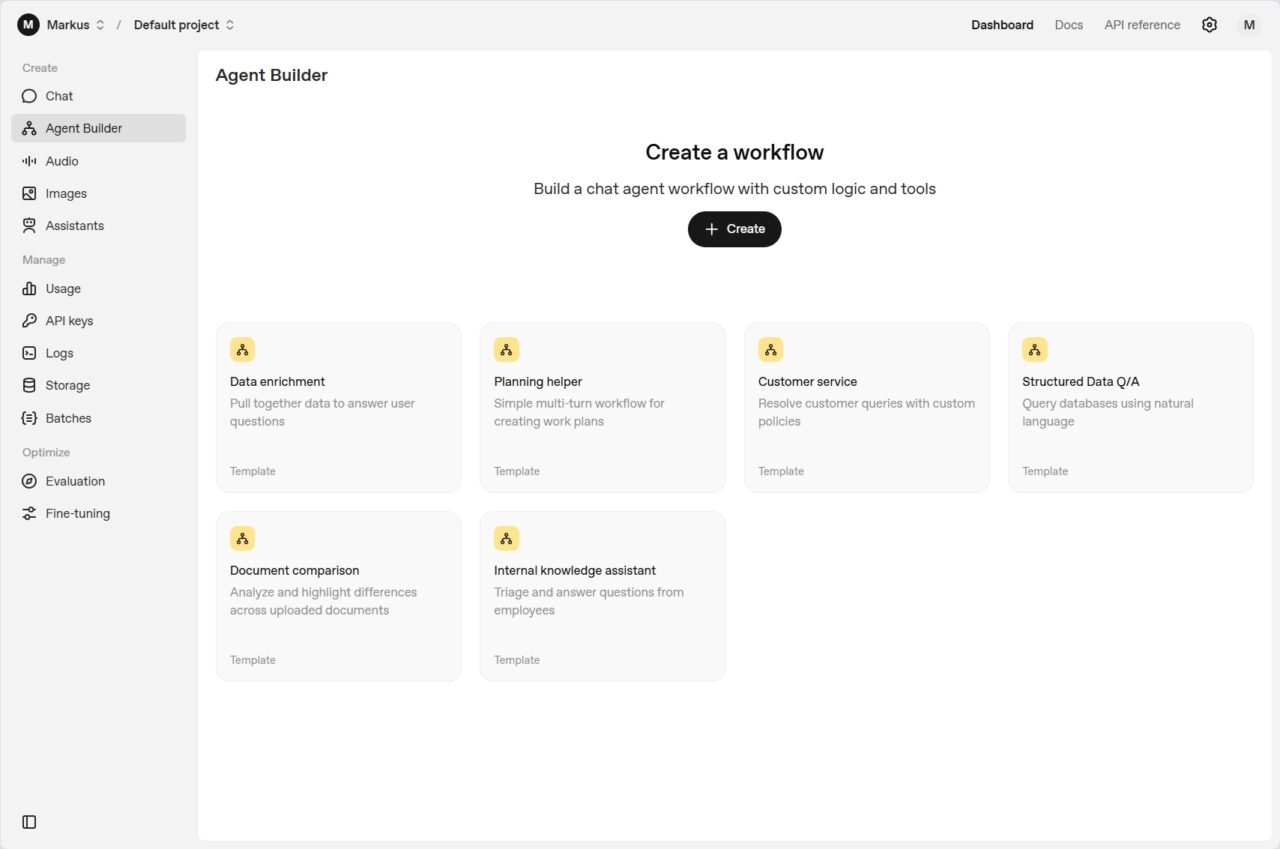The width and height of the screenshot is (1280, 849).
Task: Select the Images sidebar icon
Action: pyautogui.click(x=29, y=193)
